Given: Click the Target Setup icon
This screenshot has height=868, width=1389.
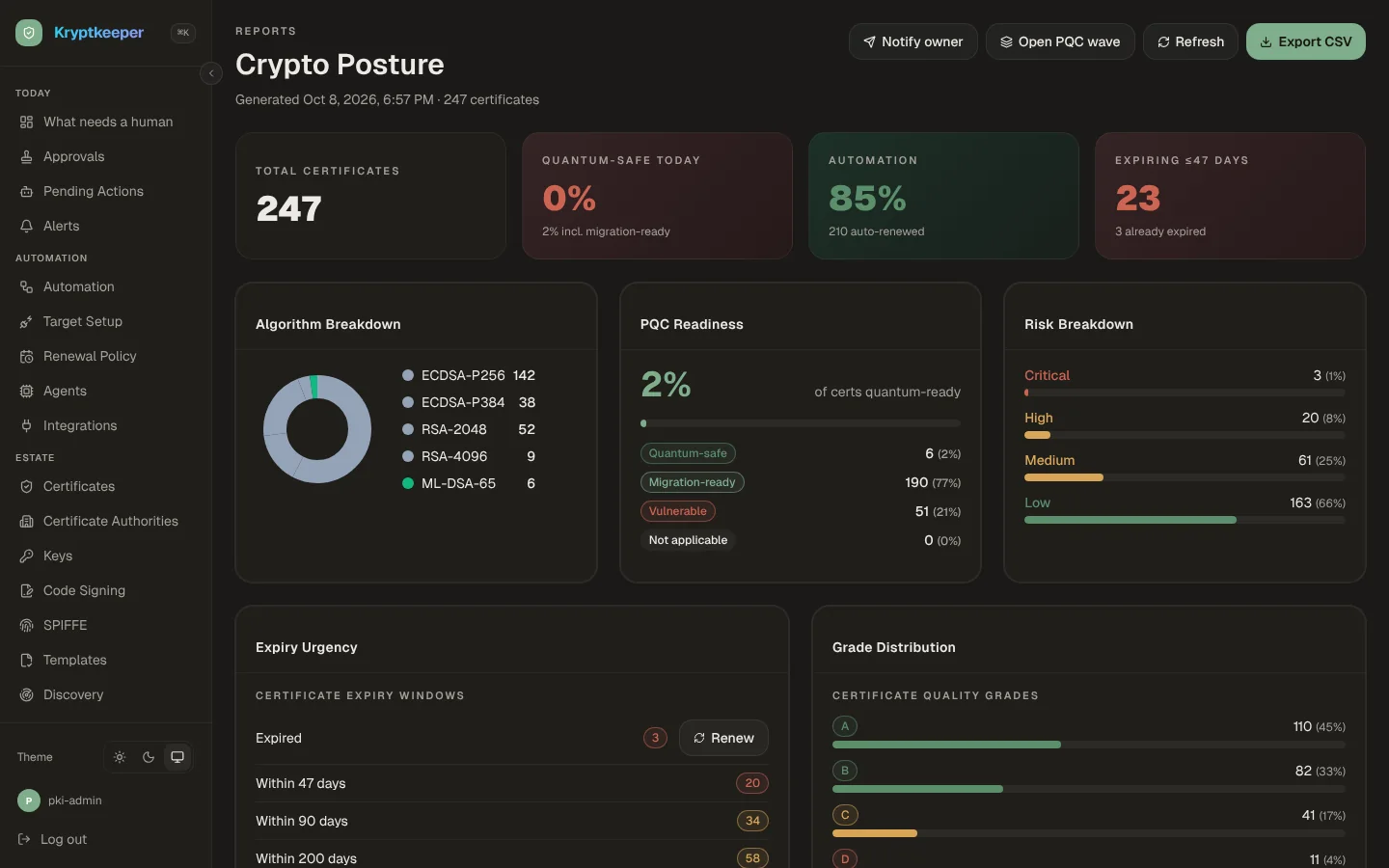Looking at the screenshot, I should 26,321.
